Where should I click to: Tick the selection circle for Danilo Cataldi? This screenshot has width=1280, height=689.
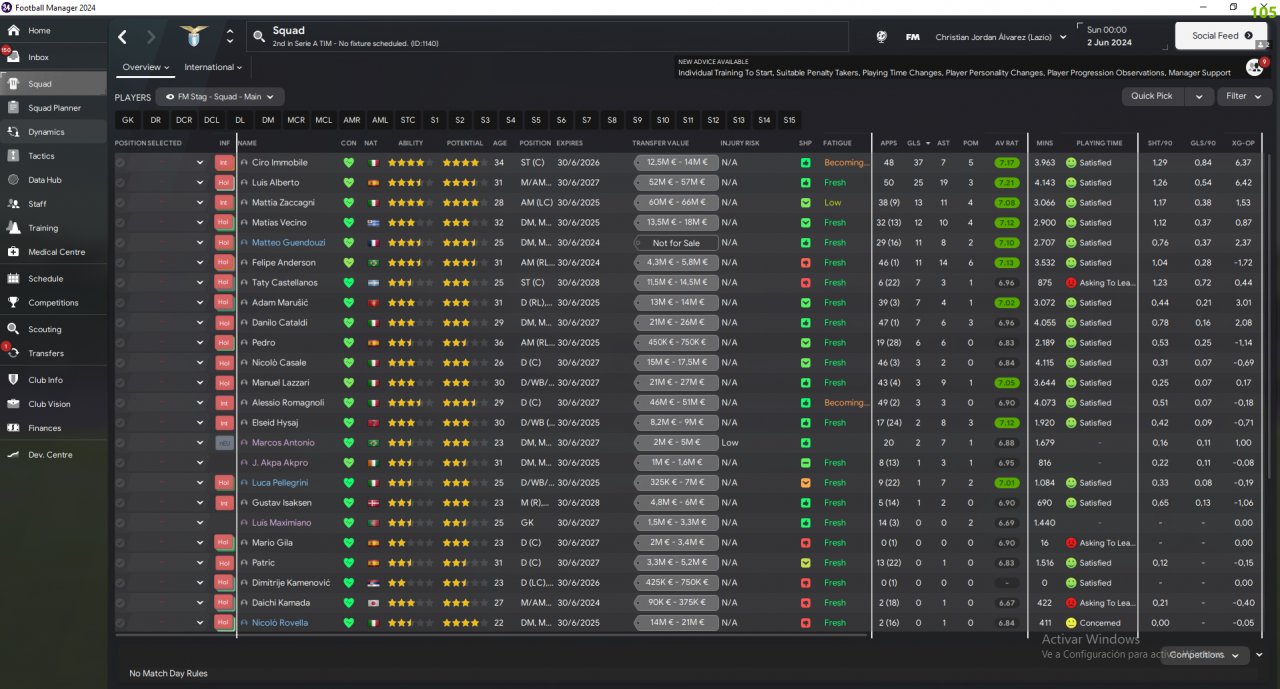coord(120,323)
